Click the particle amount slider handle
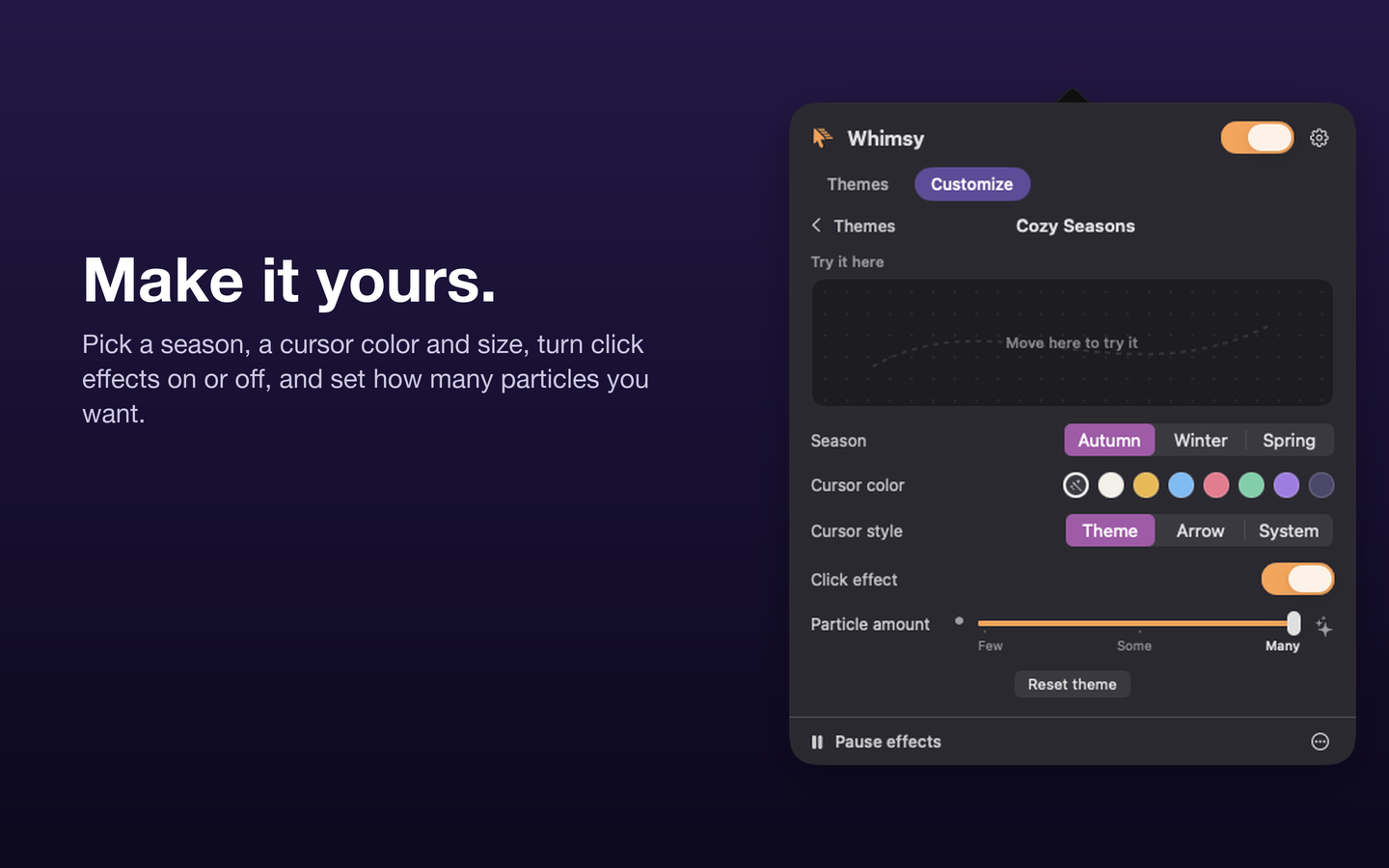This screenshot has height=868, width=1389. point(1294,623)
